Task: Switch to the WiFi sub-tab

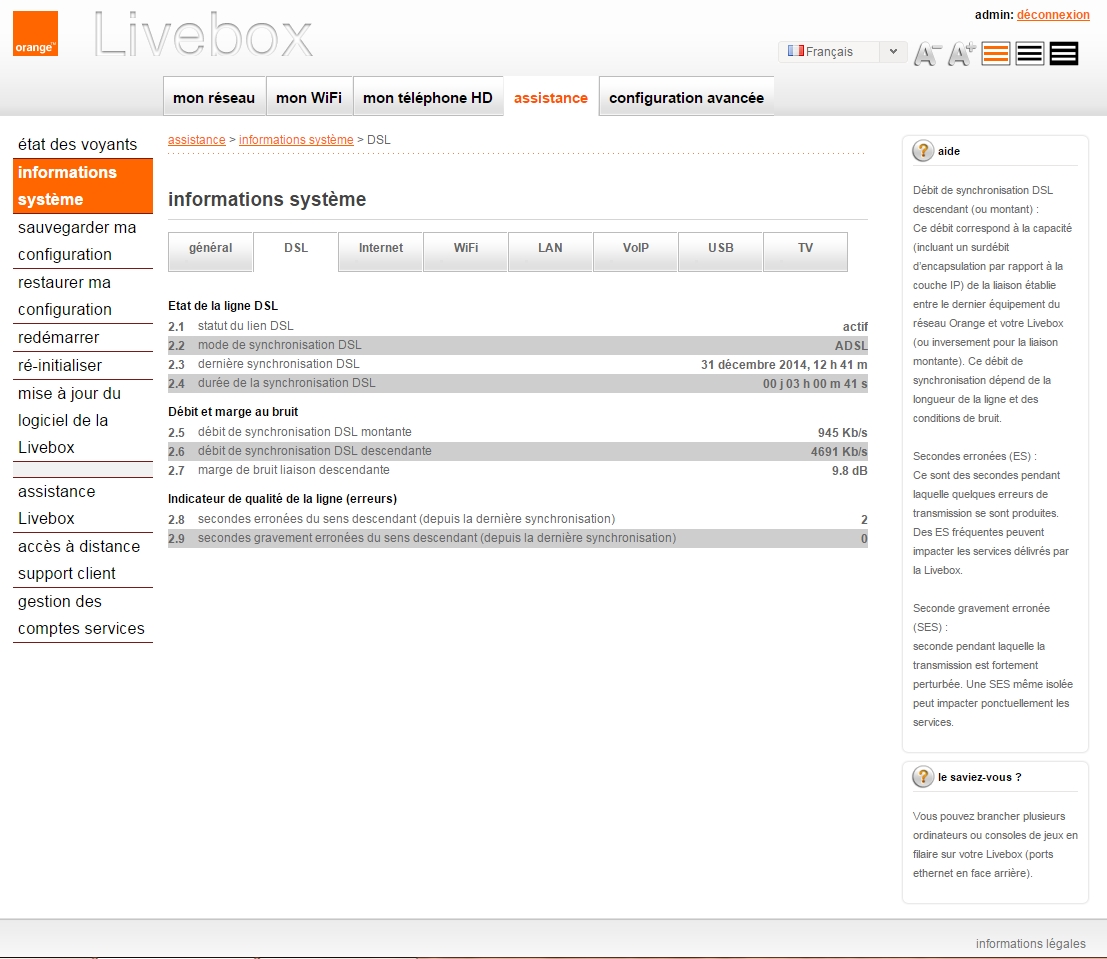Action: [x=466, y=251]
